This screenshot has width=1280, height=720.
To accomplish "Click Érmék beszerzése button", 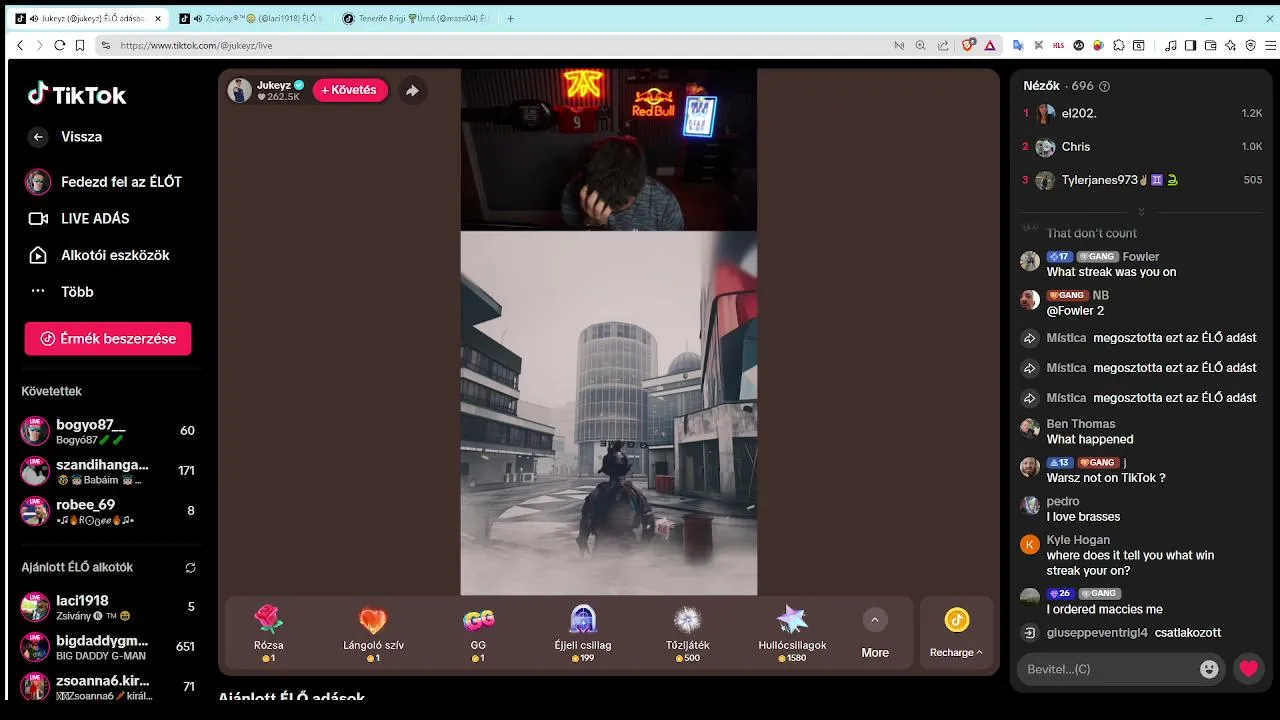I will (x=108, y=339).
